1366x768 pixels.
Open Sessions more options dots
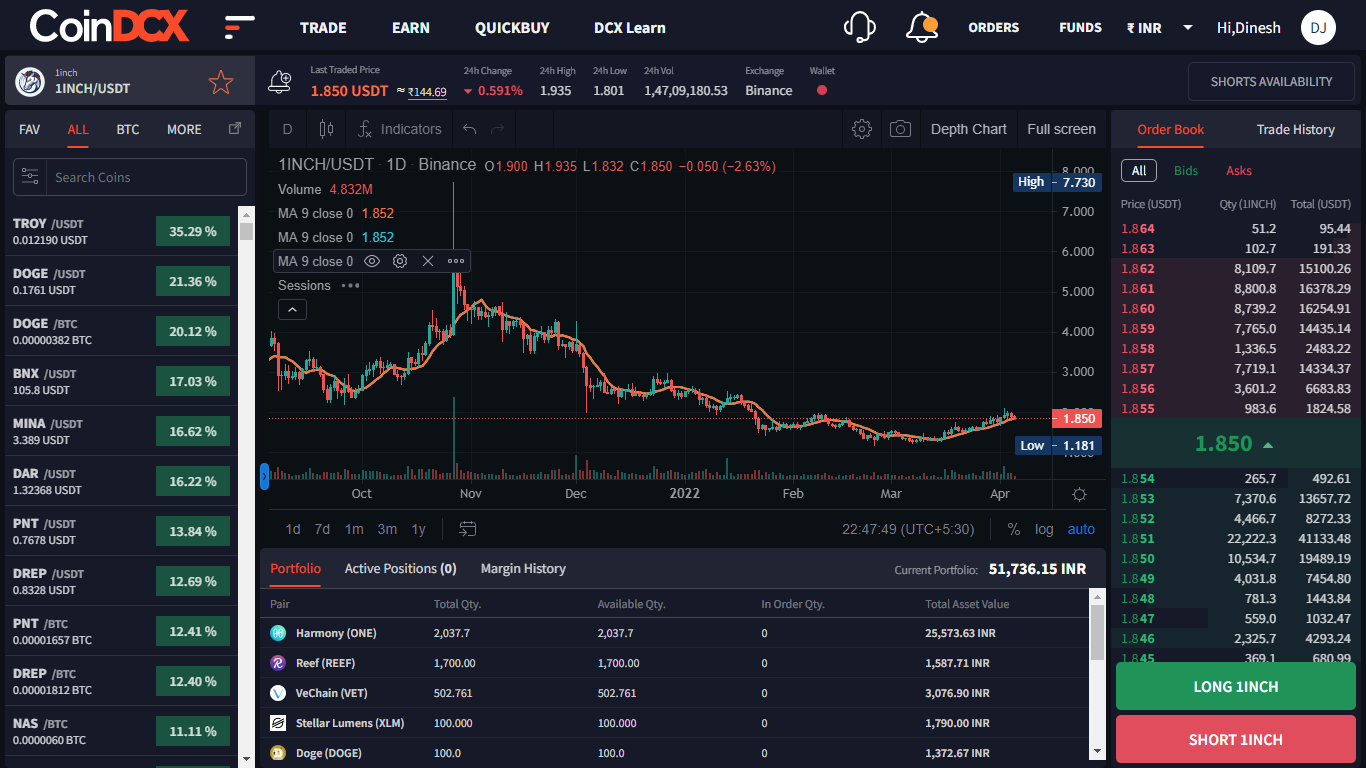tap(350, 285)
